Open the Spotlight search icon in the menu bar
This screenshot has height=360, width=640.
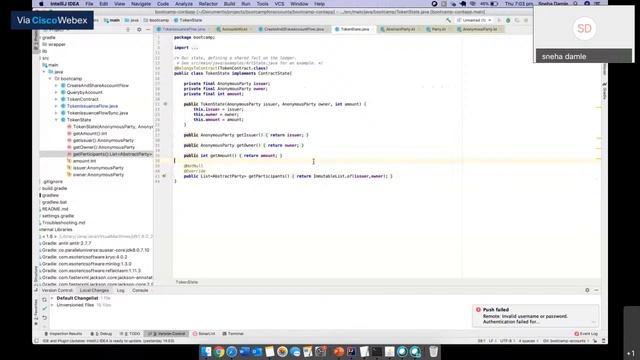[x=576, y=4]
